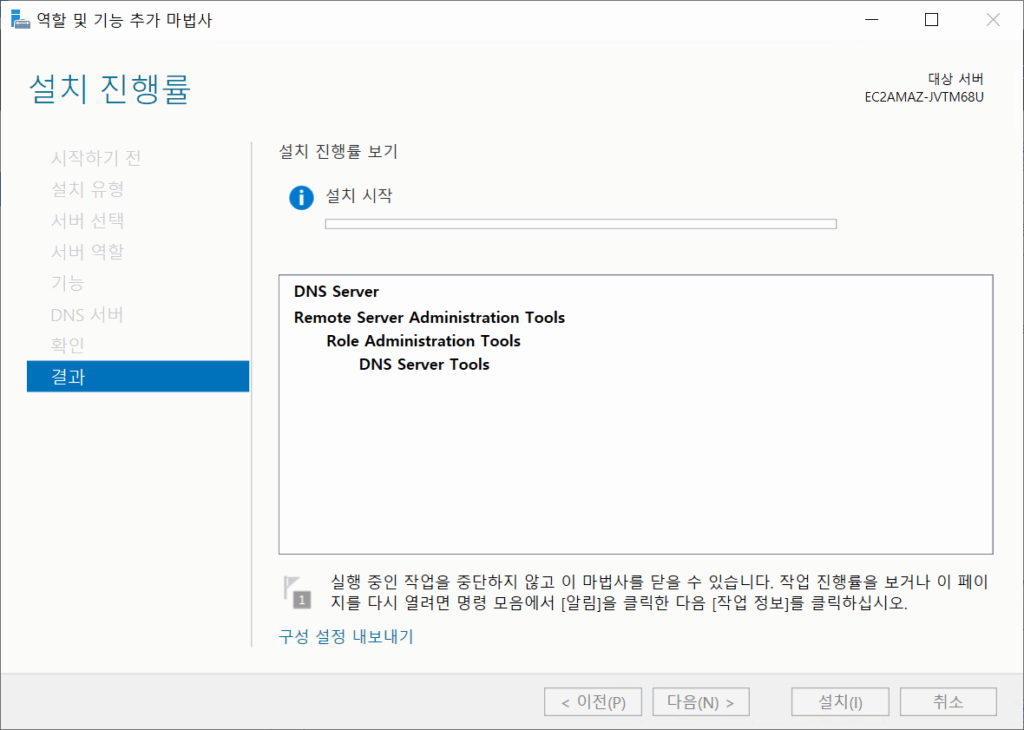Click the wizard app icon in title bar
This screenshot has width=1024, height=730.
pos(20,20)
